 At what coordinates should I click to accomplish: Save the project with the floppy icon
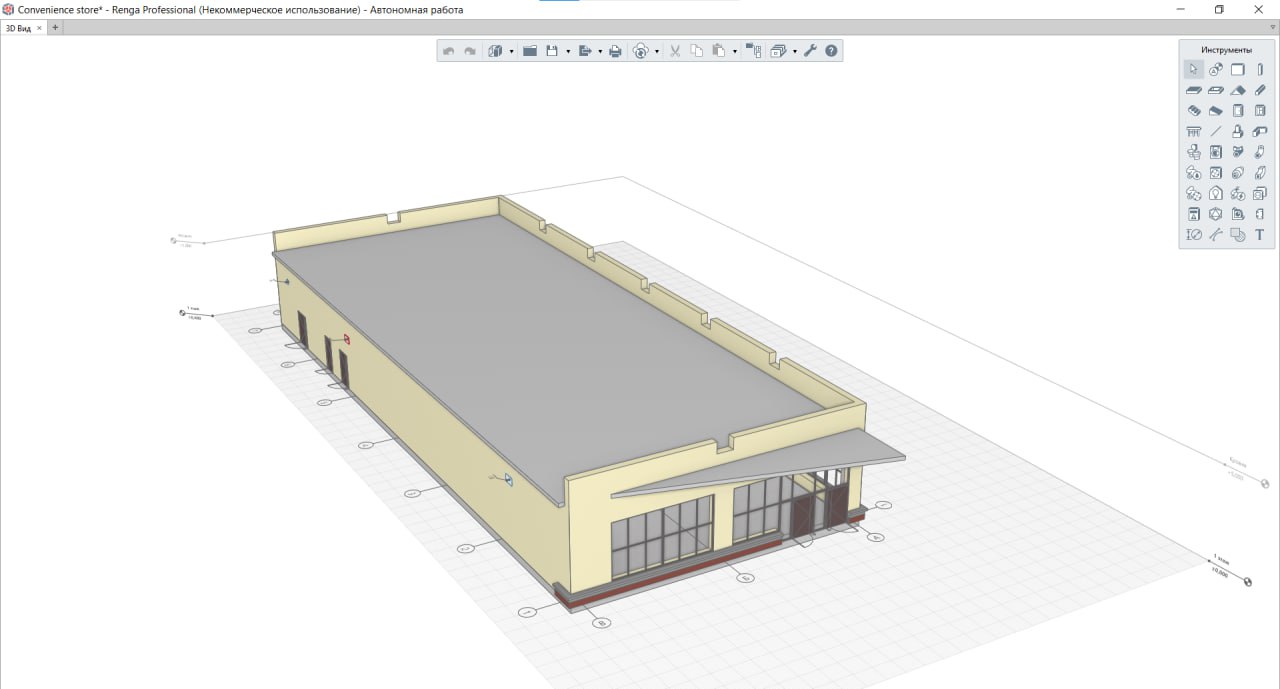[552, 51]
